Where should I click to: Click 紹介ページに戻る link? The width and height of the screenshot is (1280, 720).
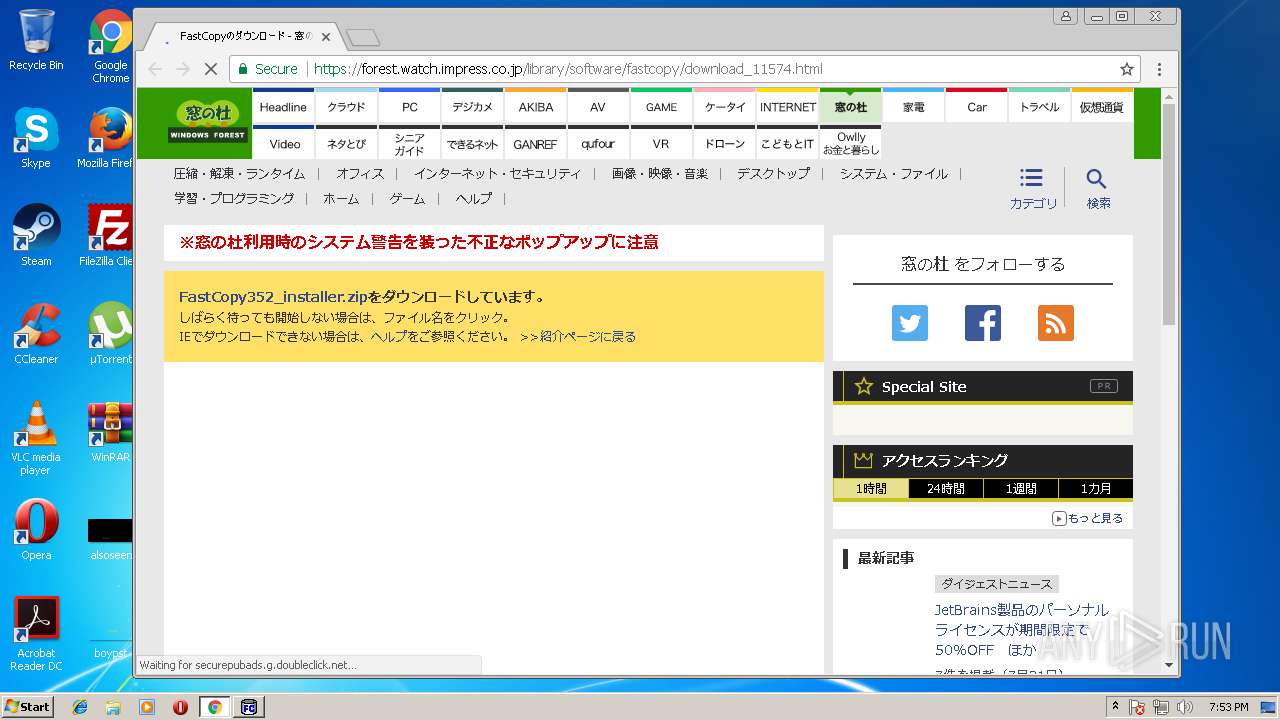coord(587,336)
